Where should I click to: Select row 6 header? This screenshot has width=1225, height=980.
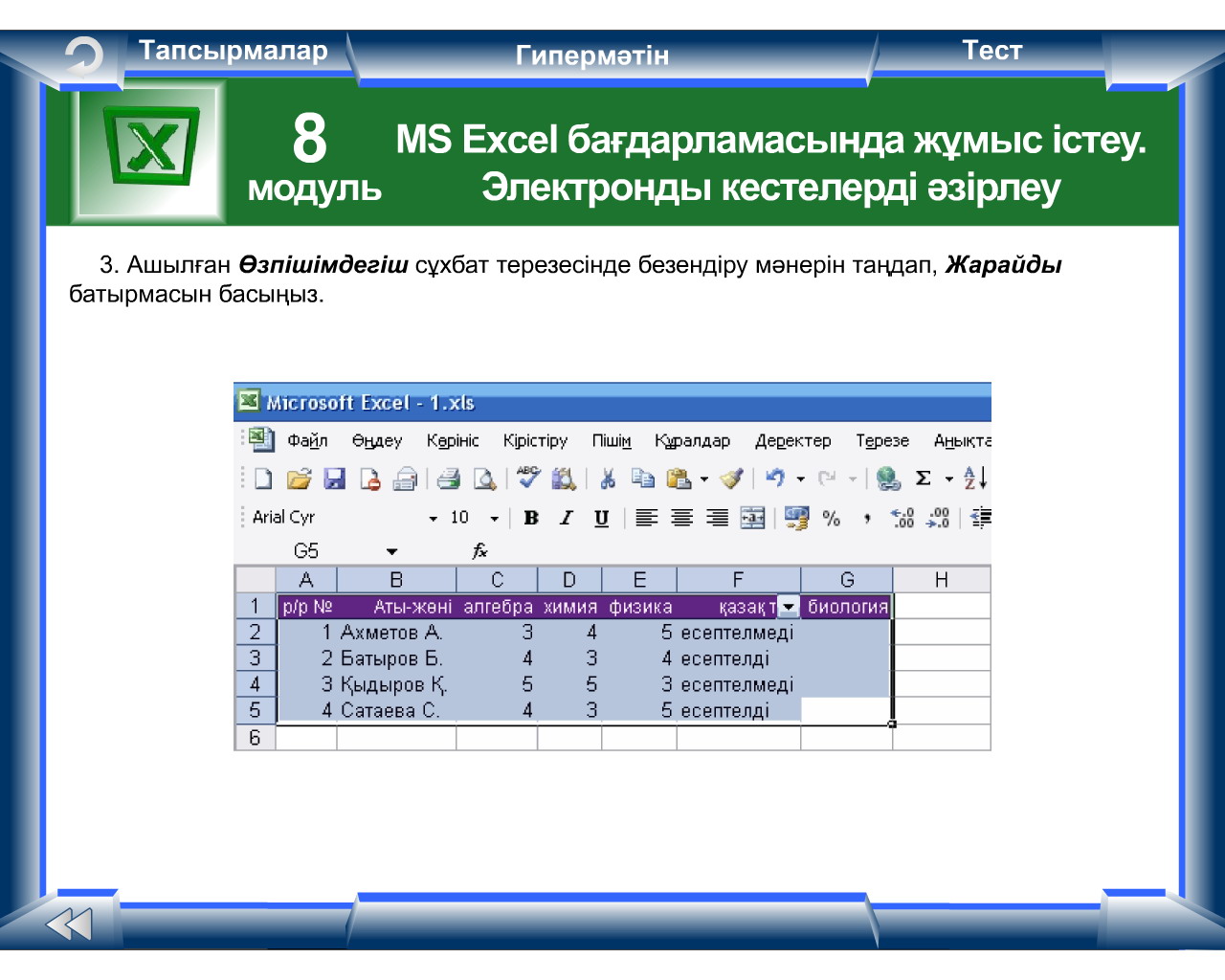point(255,737)
